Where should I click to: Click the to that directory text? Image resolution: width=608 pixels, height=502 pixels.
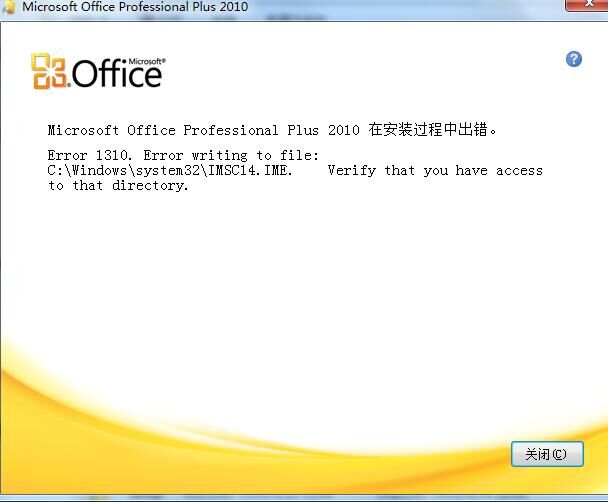118,186
